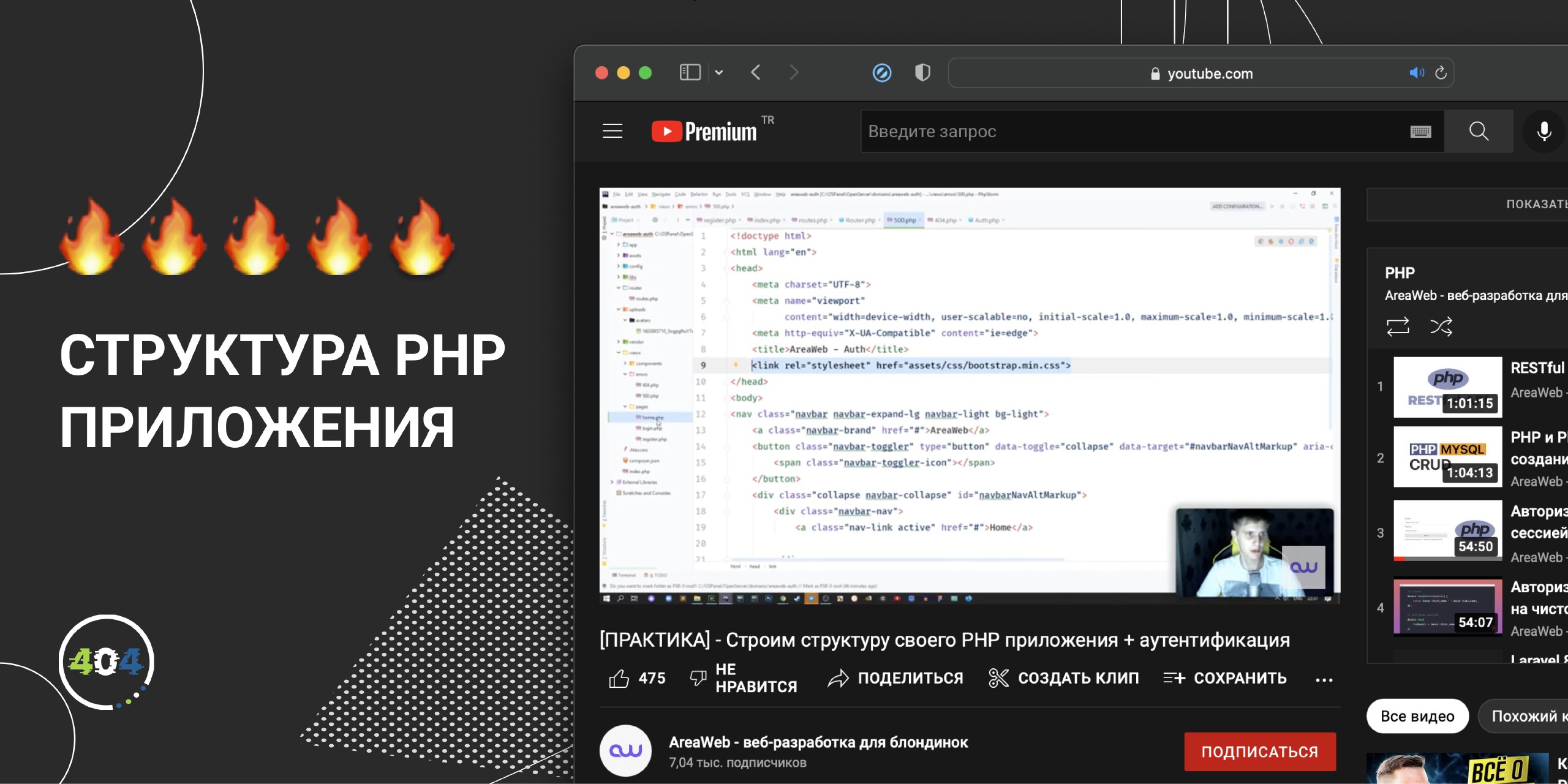Reload the page with the refresh icon

(x=1441, y=72)
